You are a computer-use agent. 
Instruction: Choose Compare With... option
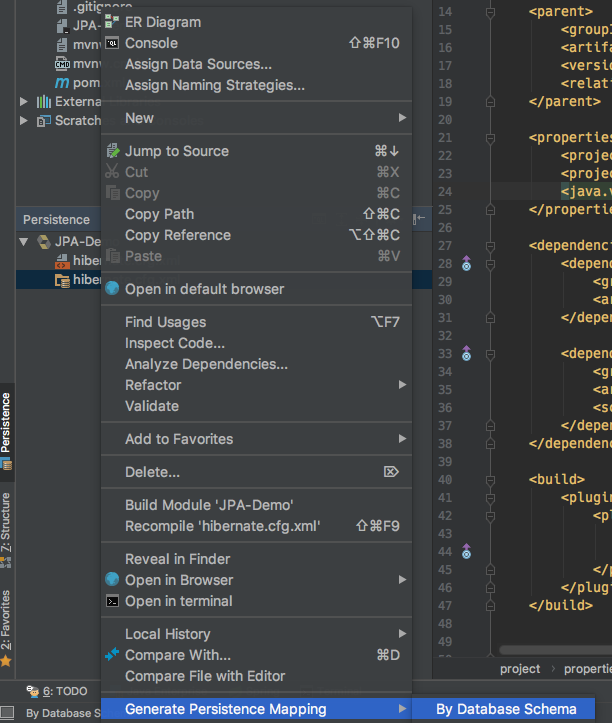point(177,655)
